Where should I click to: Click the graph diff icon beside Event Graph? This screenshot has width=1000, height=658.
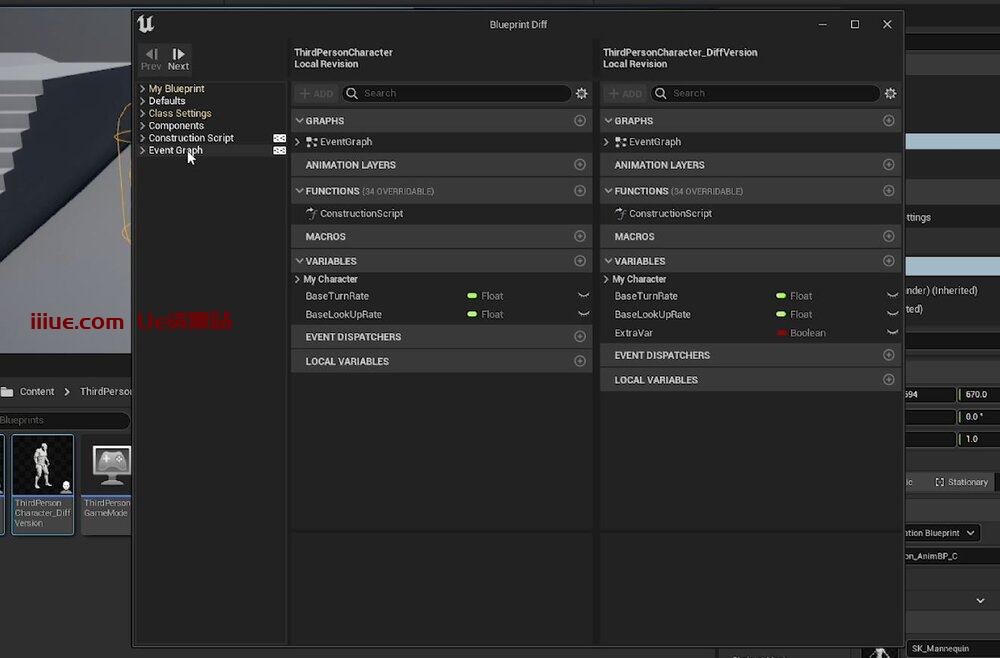click(280, 150)
